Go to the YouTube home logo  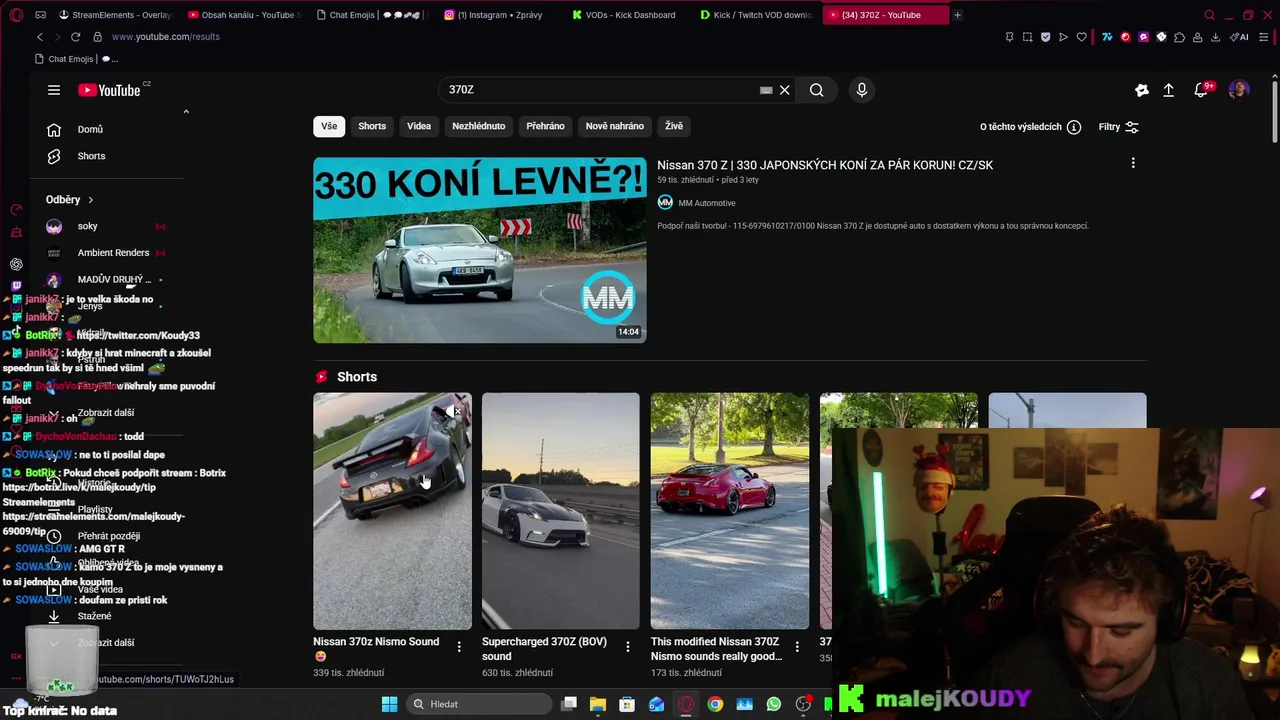pos(109,90)
